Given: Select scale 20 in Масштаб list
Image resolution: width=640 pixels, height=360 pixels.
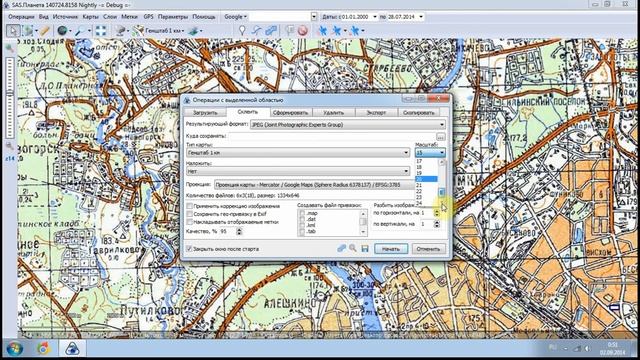Looking at the screenshot, I should 426,179.
